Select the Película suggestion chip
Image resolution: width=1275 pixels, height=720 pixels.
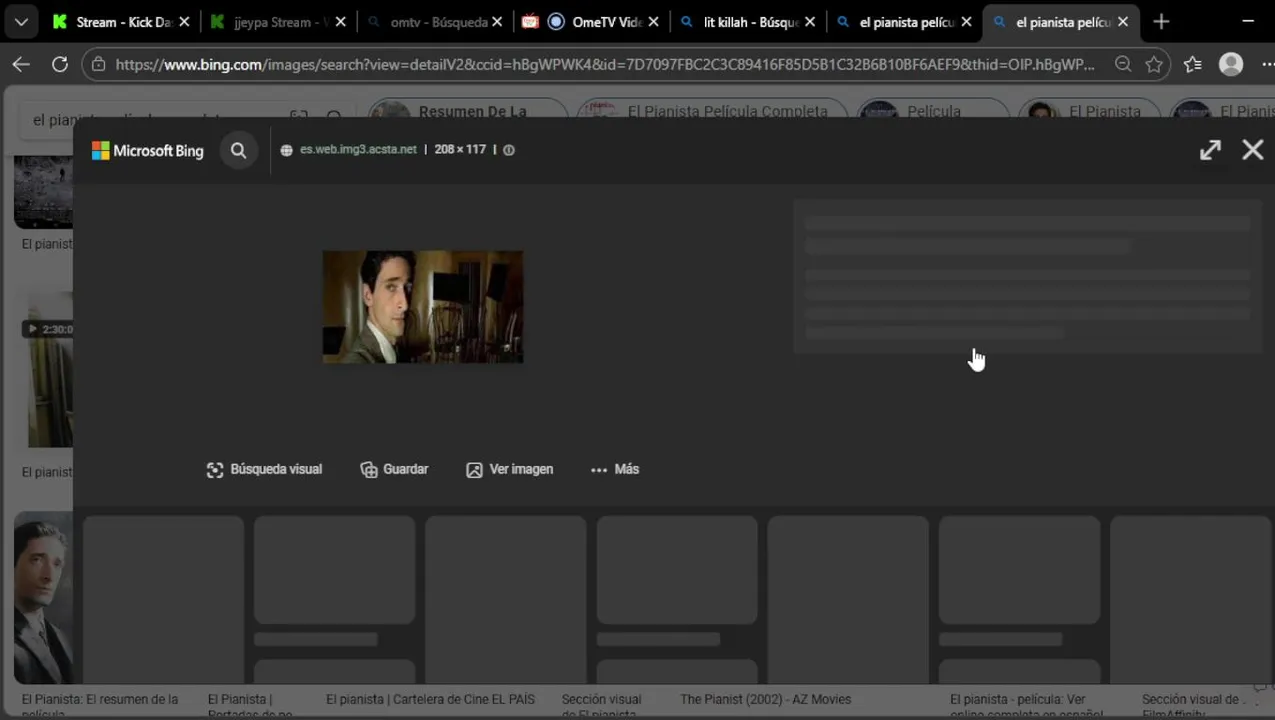pyautogui.click(x=933, y=111)
